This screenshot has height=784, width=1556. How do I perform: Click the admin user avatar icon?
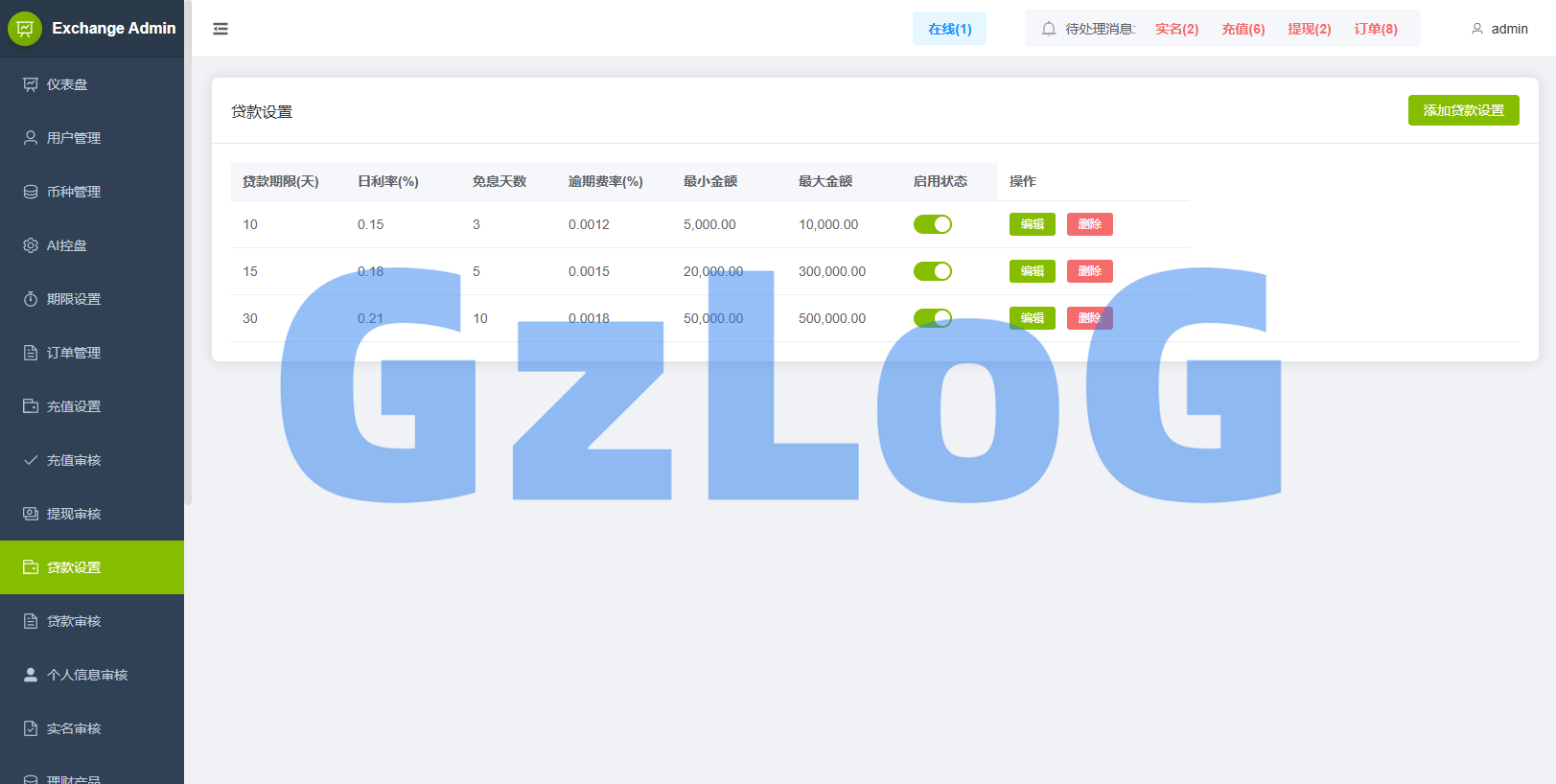tap(1477, 29)
